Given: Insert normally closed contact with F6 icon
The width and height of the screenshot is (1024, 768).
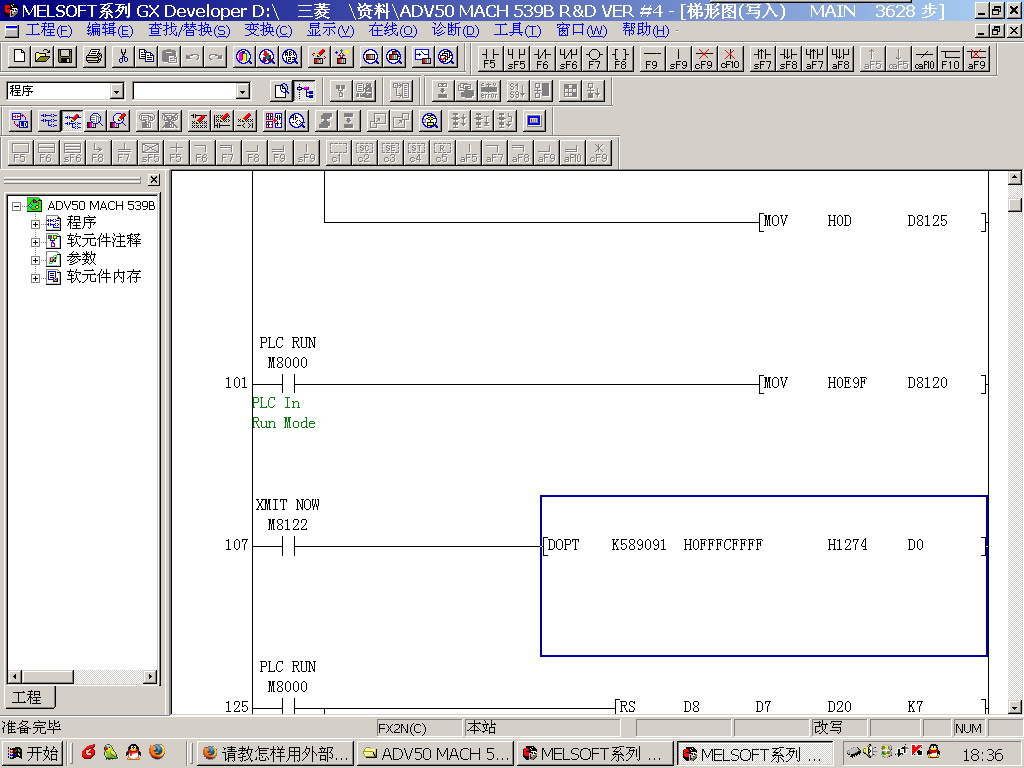Looking at the screenshot, I should 543,57.
